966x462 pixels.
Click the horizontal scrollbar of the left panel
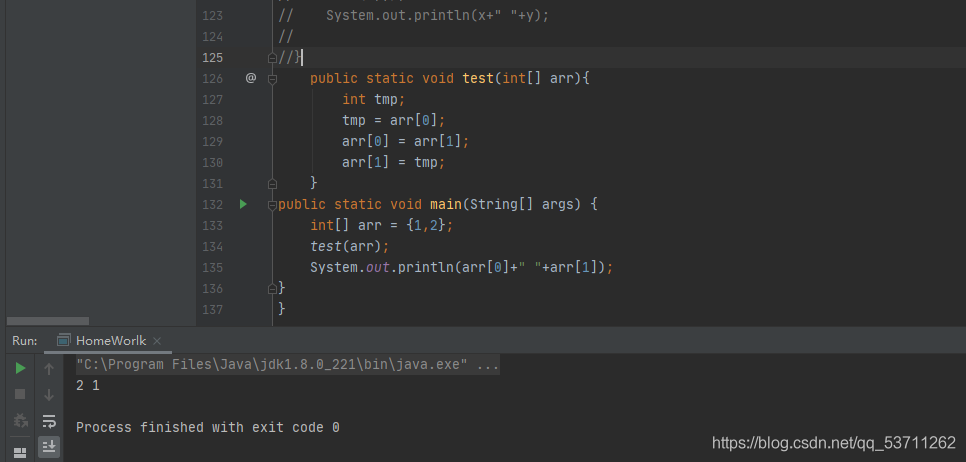click(48, 321)
